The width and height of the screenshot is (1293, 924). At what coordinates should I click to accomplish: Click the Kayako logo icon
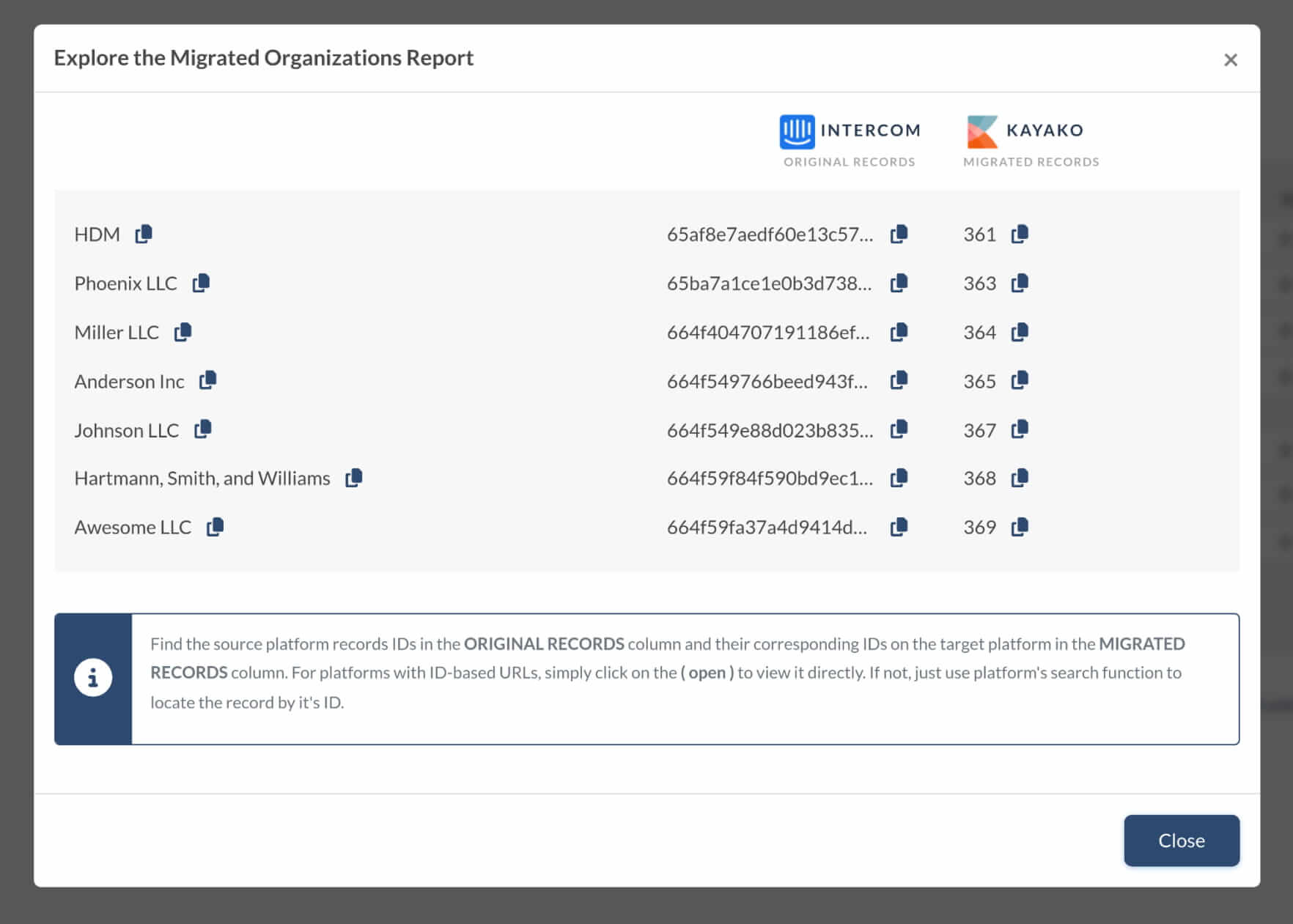click(x=982, y=131)
